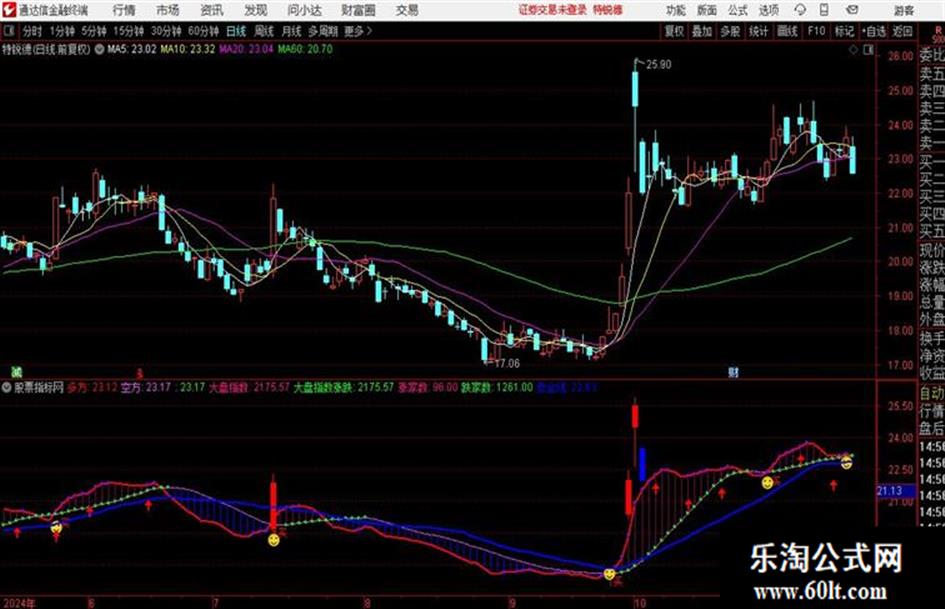This screenshot has width=945, height=609.
Task: Open the 版面 menu
Action: point(706,10)
